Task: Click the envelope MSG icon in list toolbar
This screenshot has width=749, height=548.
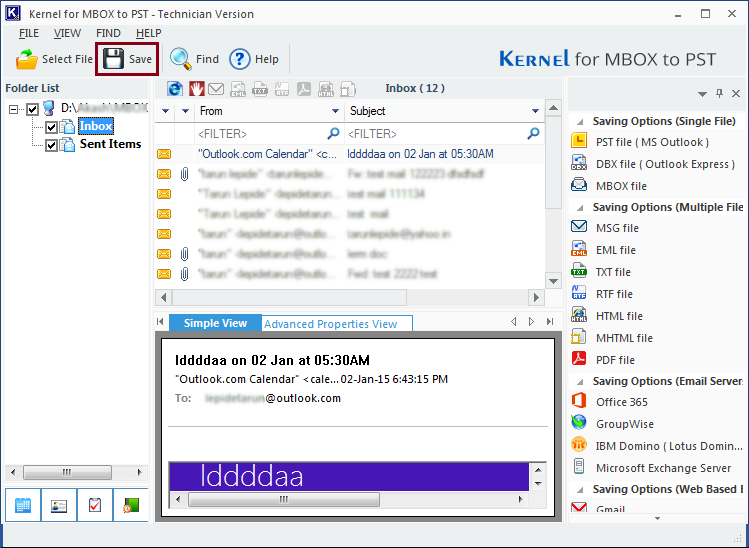Action: (216, 89)
